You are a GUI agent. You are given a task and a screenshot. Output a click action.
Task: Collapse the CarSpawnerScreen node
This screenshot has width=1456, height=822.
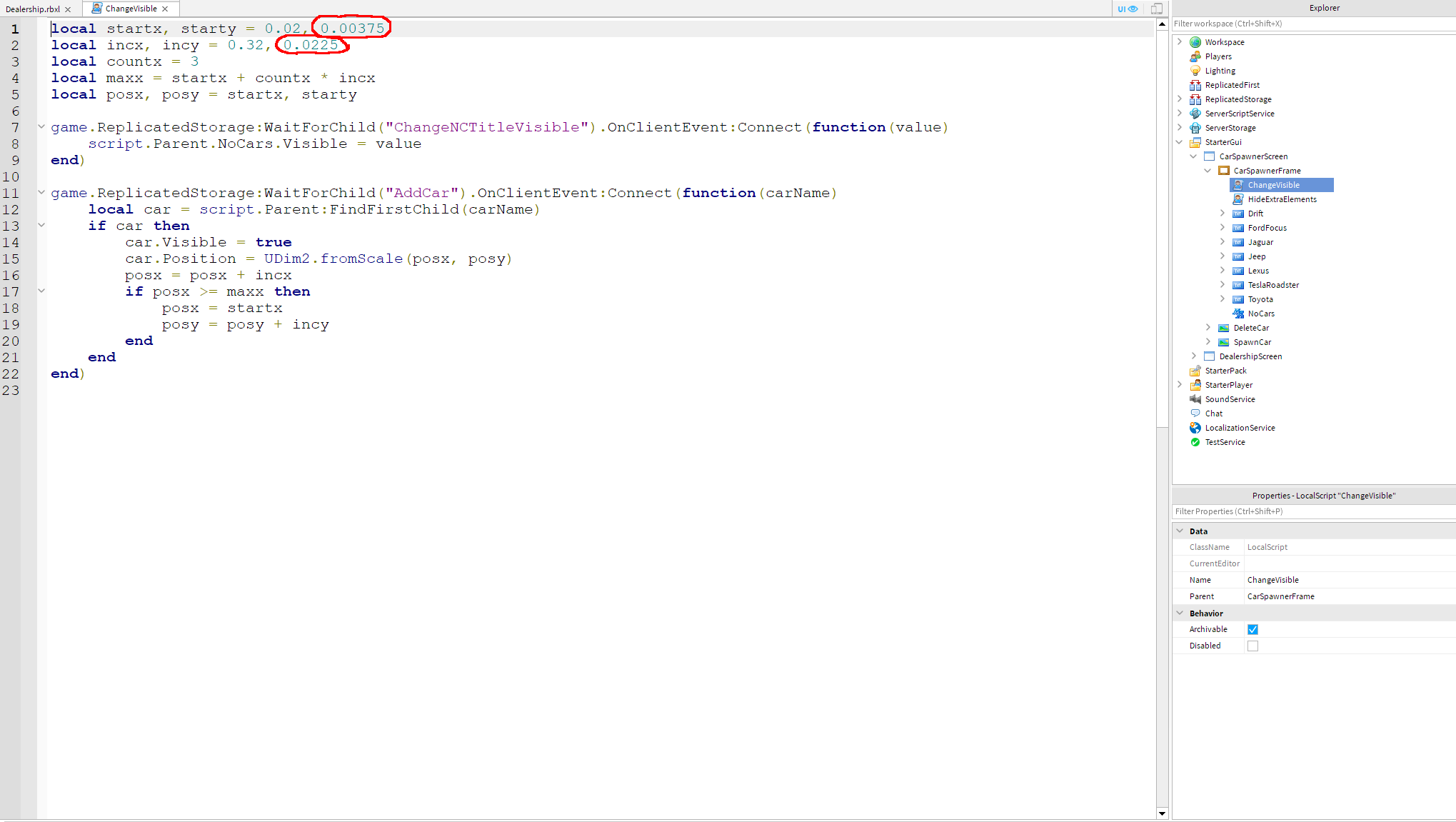pyautogui.click(x=1194, y=156)
